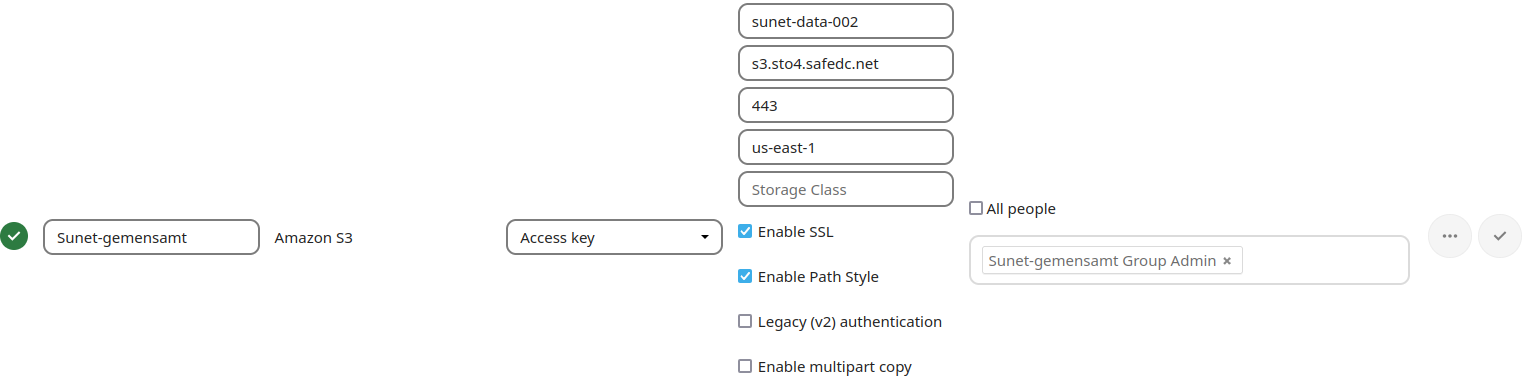Click the Enable multipart copy label

tap(835, 367)
